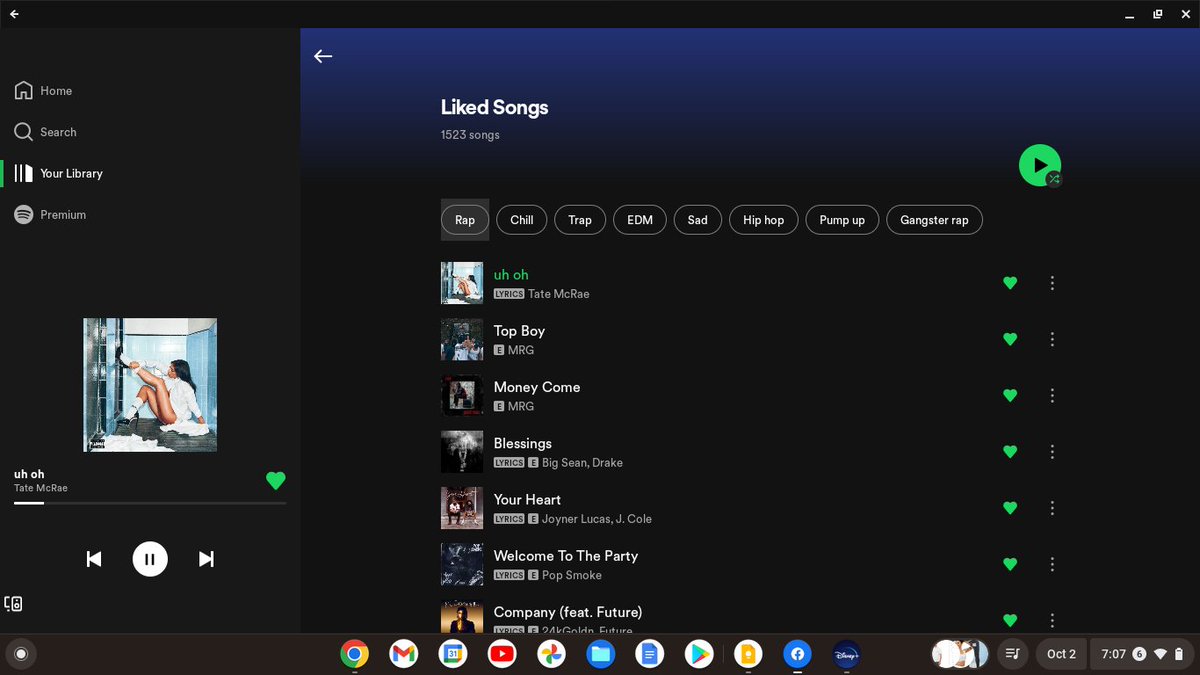
Task: Open Search in the sidebar
Action: [45, 132]
